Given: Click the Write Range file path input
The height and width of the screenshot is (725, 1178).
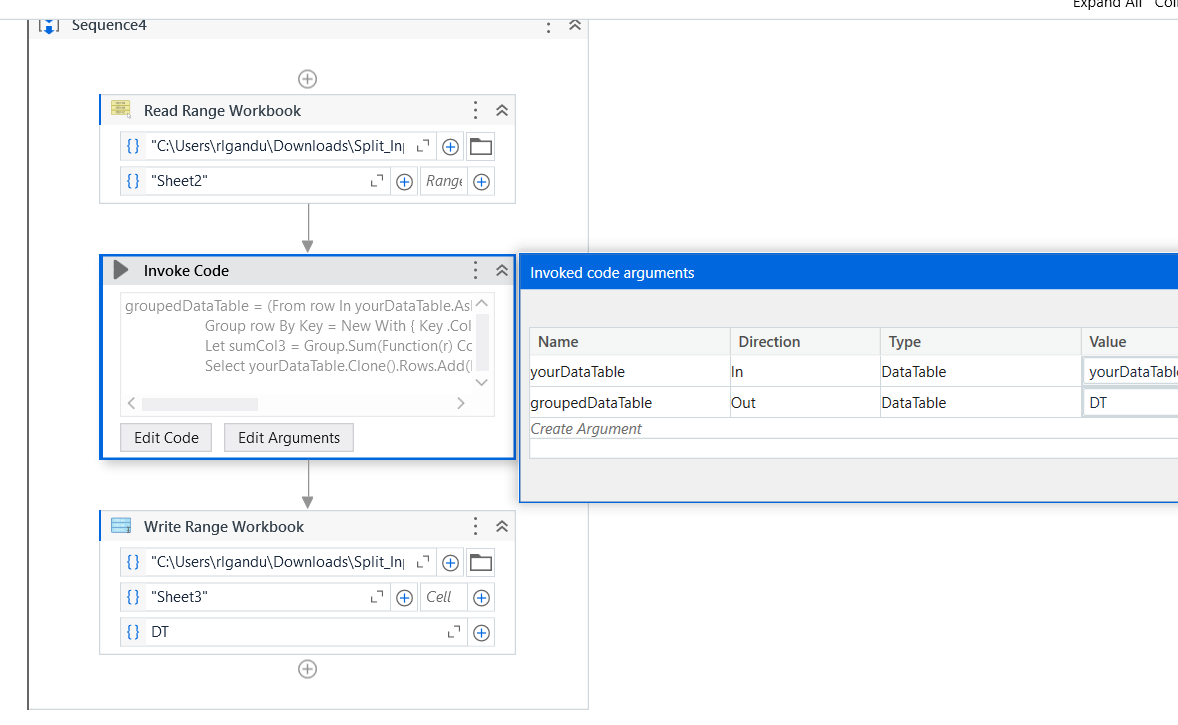Looking at the screenshot, I should (278, 562).
